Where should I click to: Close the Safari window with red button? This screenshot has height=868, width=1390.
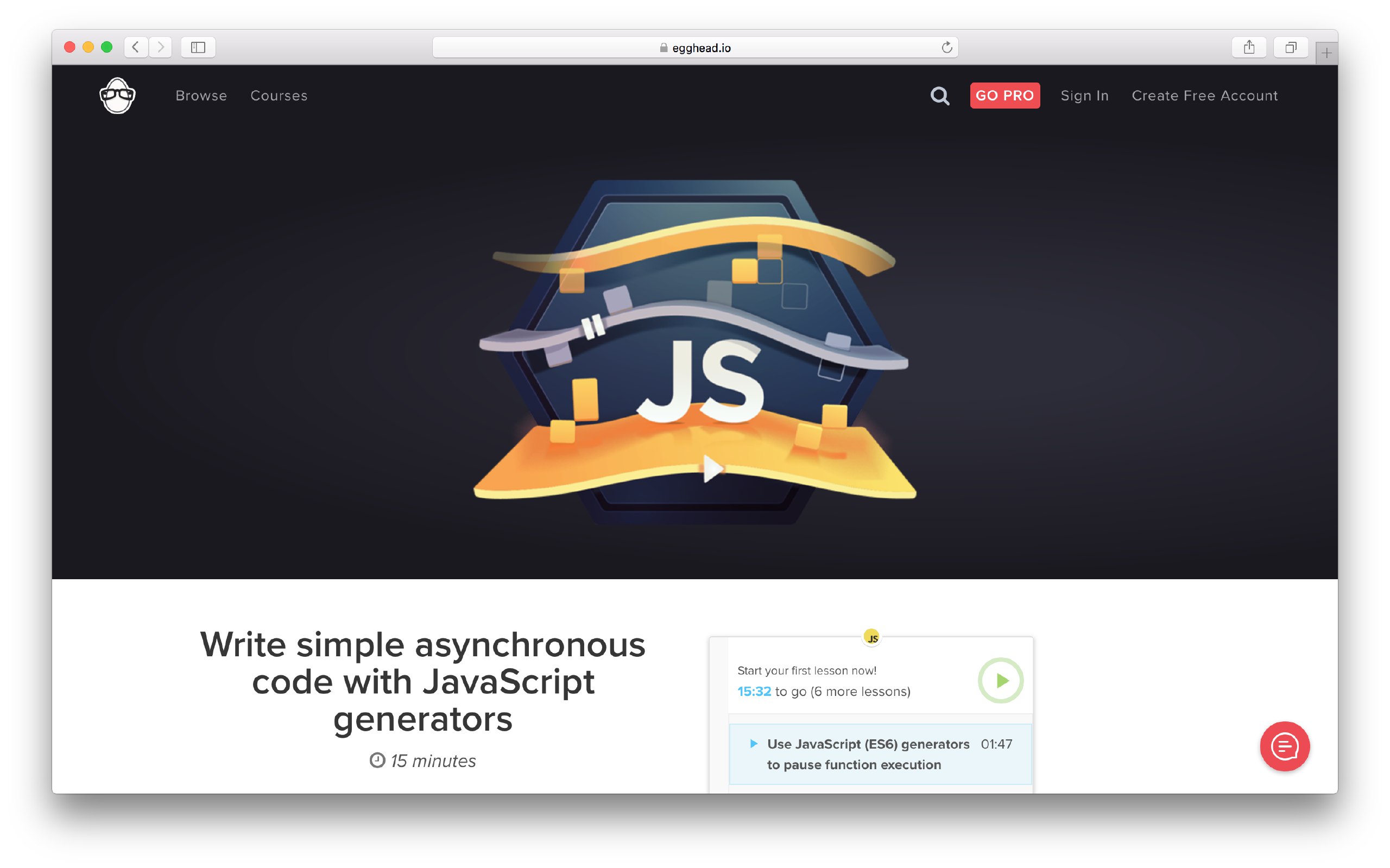69,47
